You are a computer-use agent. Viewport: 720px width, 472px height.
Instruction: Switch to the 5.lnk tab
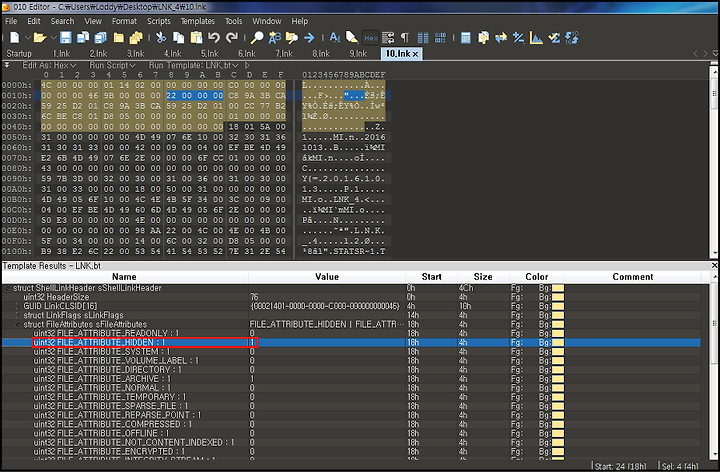[x=210, y=54]
